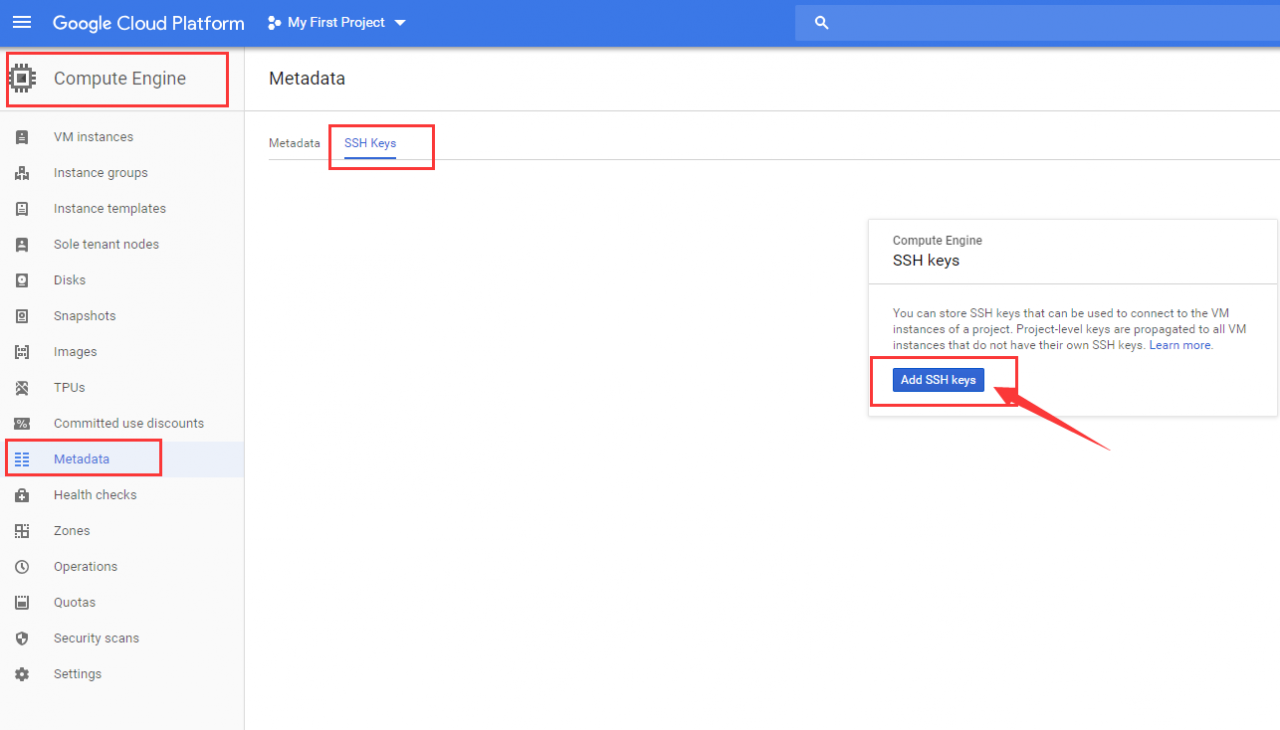
Task: Click the Disks sidebar icon
Action: [x=22, y=280]
